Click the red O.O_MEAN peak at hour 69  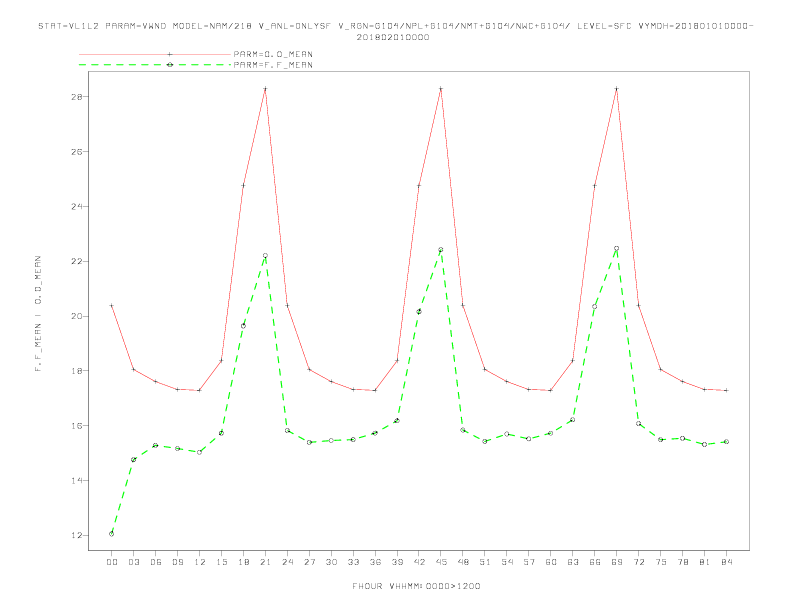[617, 89]
